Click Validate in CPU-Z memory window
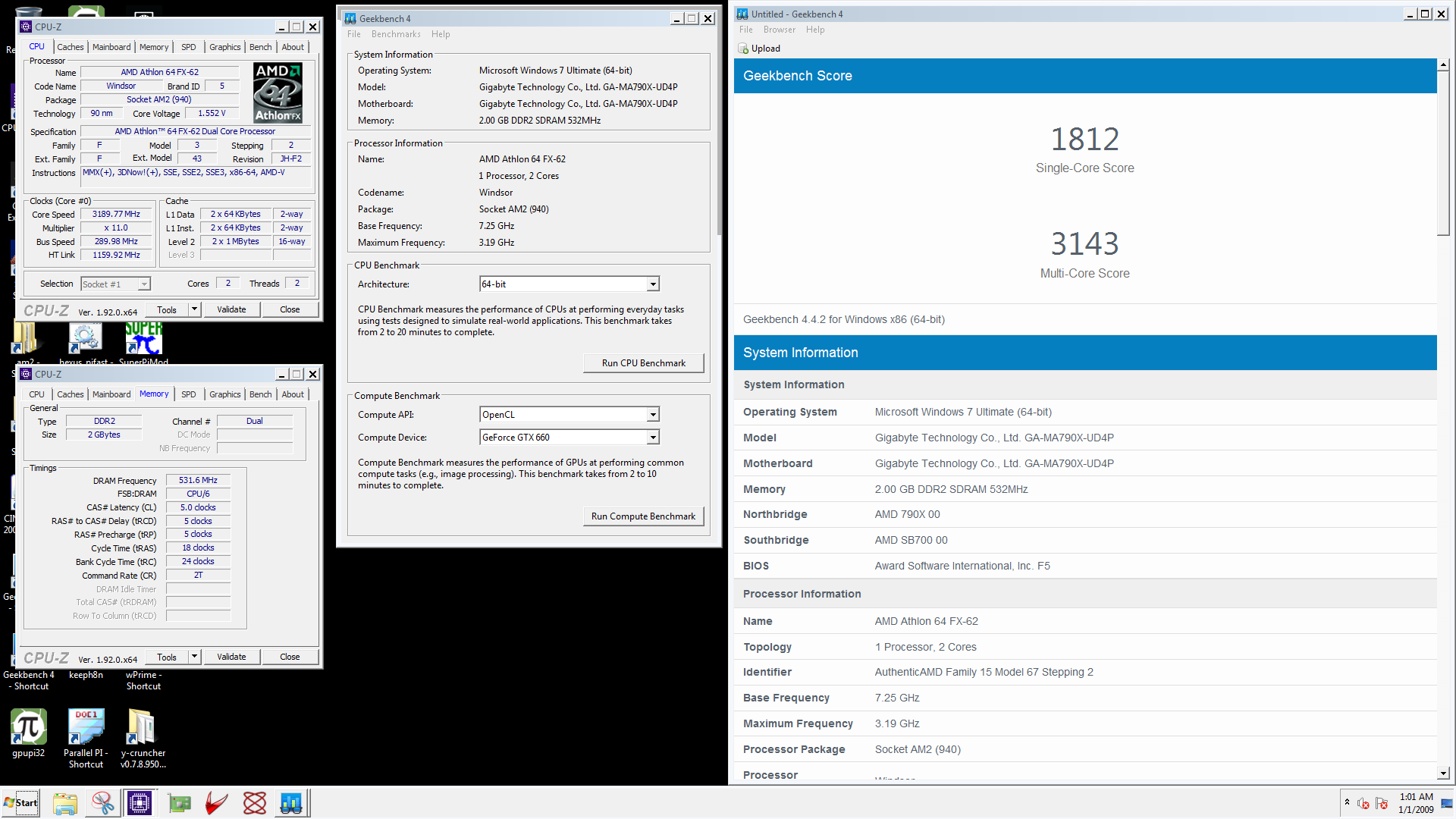Image resolution: width=1456 pixels, height=819 pixels. click(x=231, y=657)
